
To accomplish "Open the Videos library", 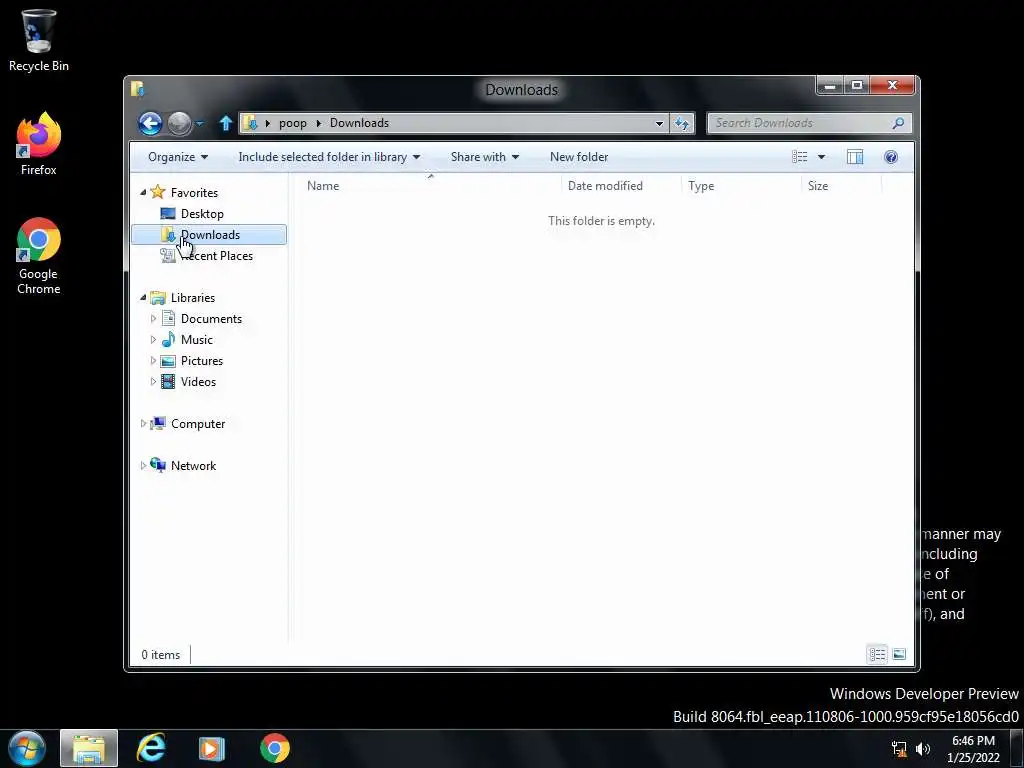I will pos(198,381).
